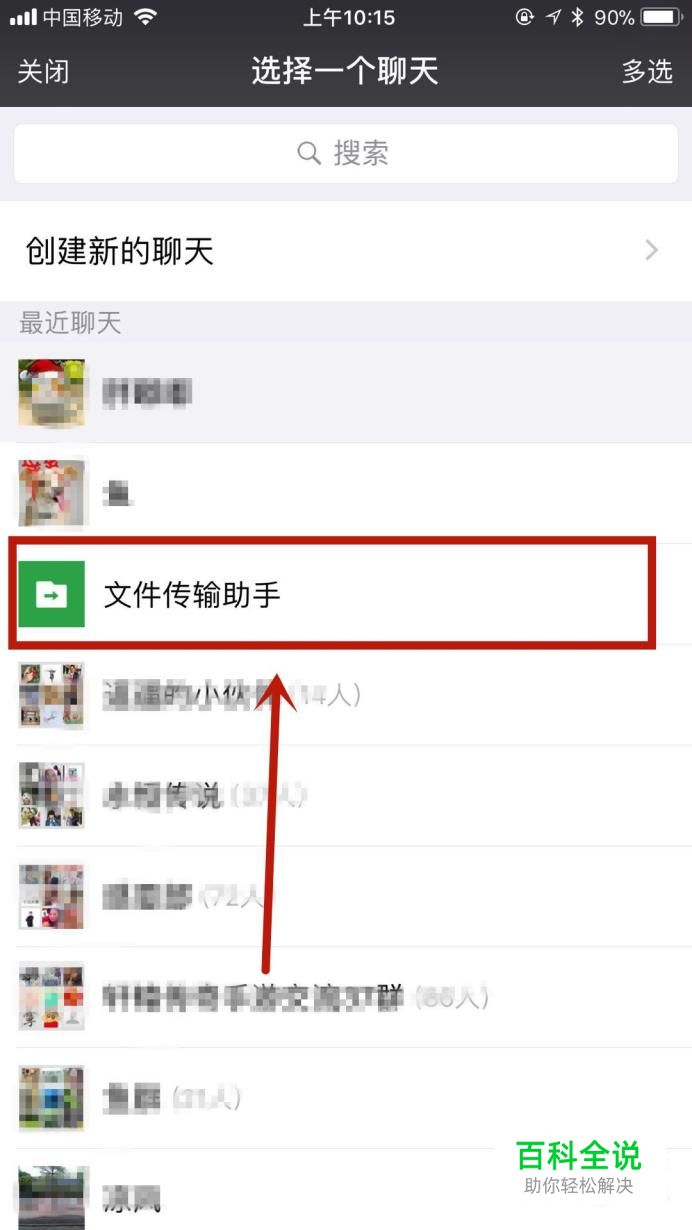Open the group chat showing 66人

click(x=346, y=997)
